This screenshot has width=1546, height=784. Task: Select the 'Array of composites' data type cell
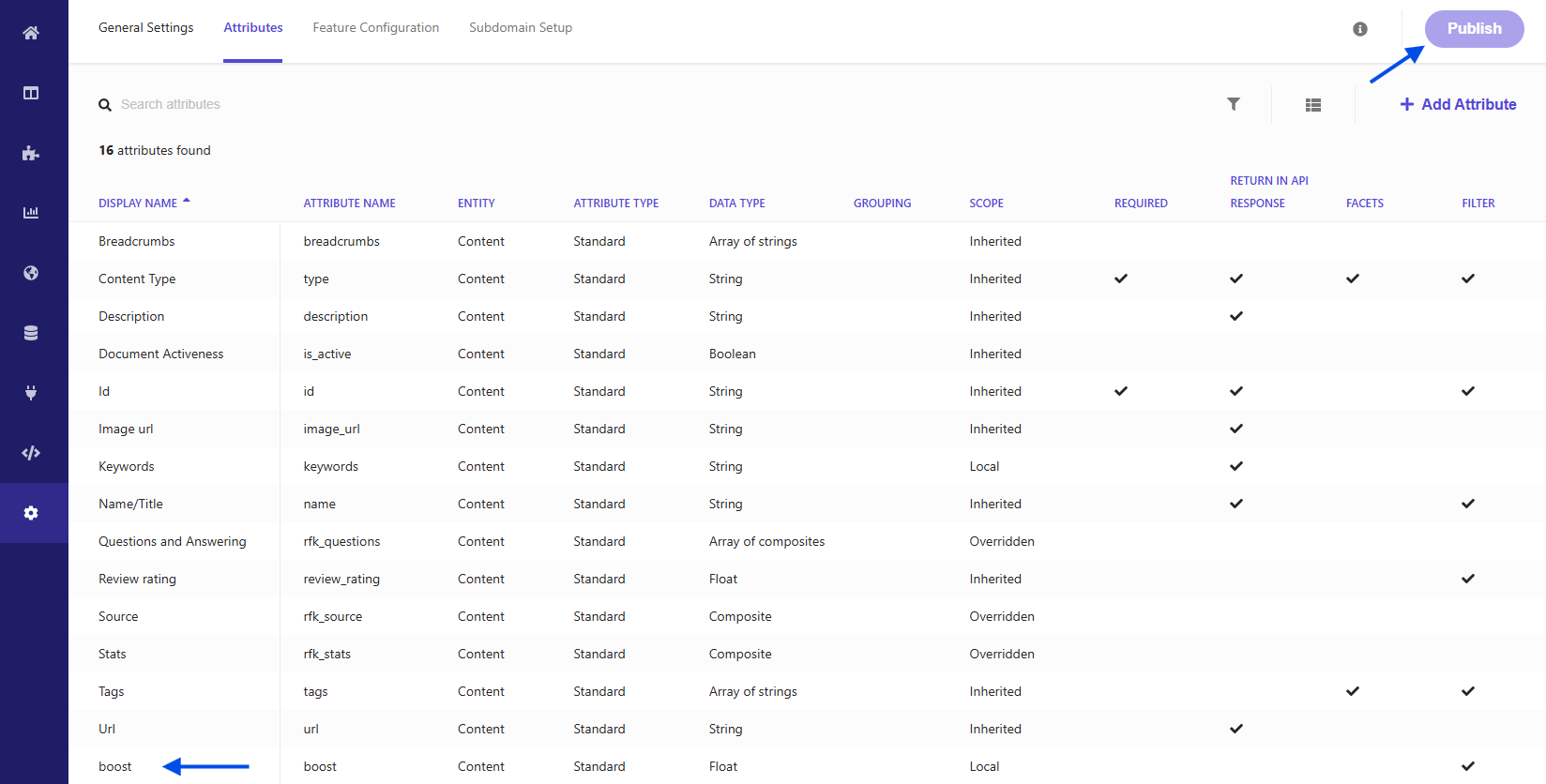[x=767, y=541]
